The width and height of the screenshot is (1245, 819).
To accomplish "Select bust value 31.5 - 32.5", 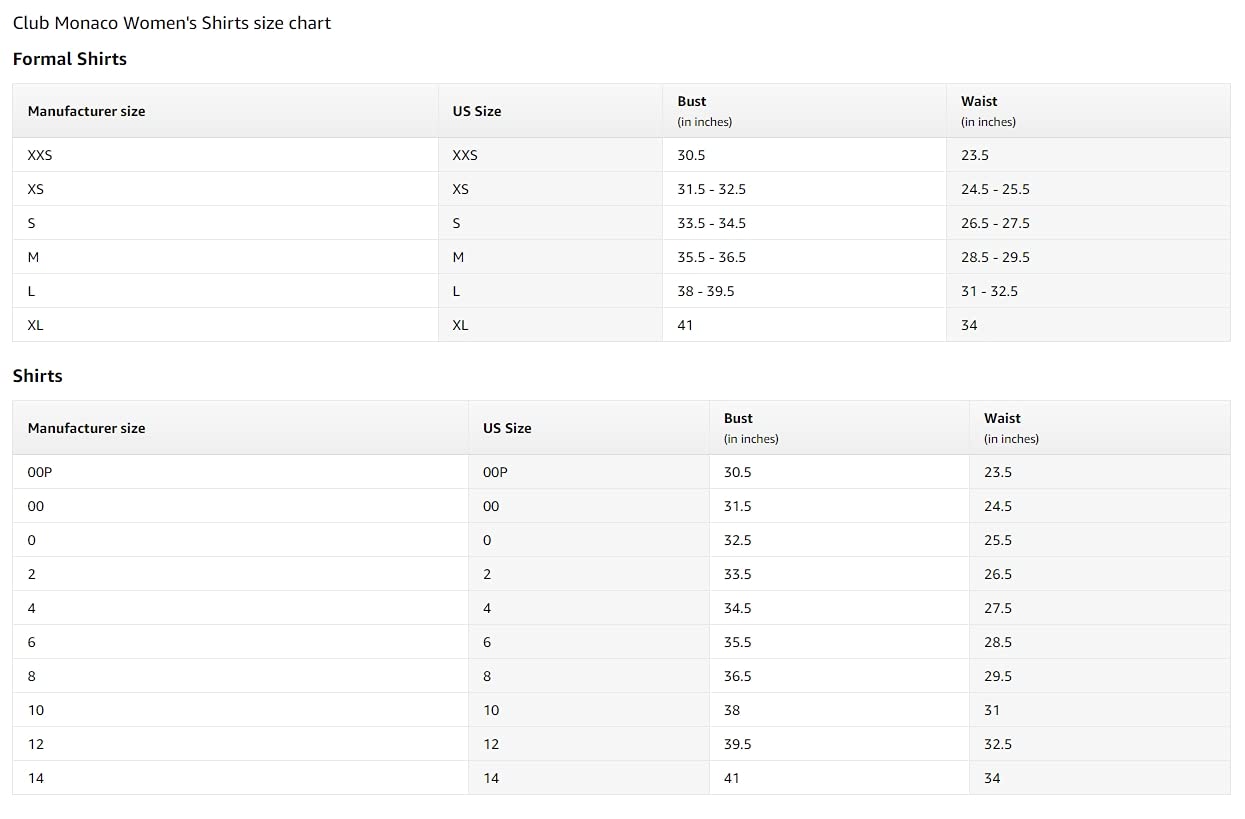I will pyautogui.click(x=804, y=189).
